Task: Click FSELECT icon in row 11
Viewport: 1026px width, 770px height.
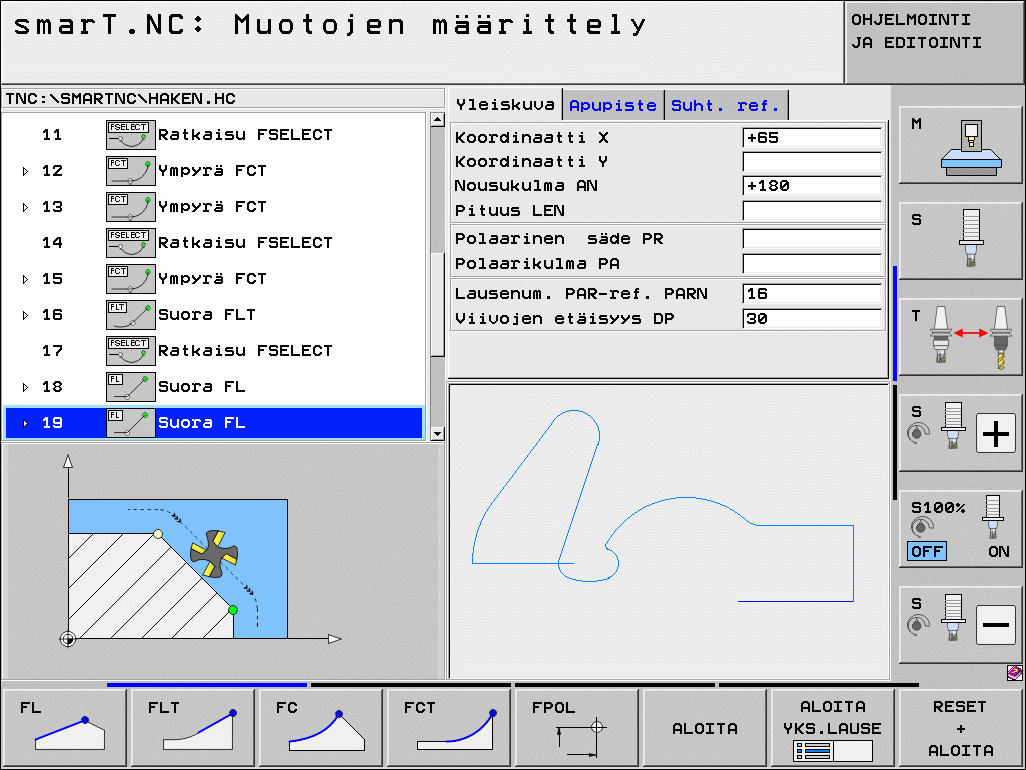Action: tap(131, 135)
